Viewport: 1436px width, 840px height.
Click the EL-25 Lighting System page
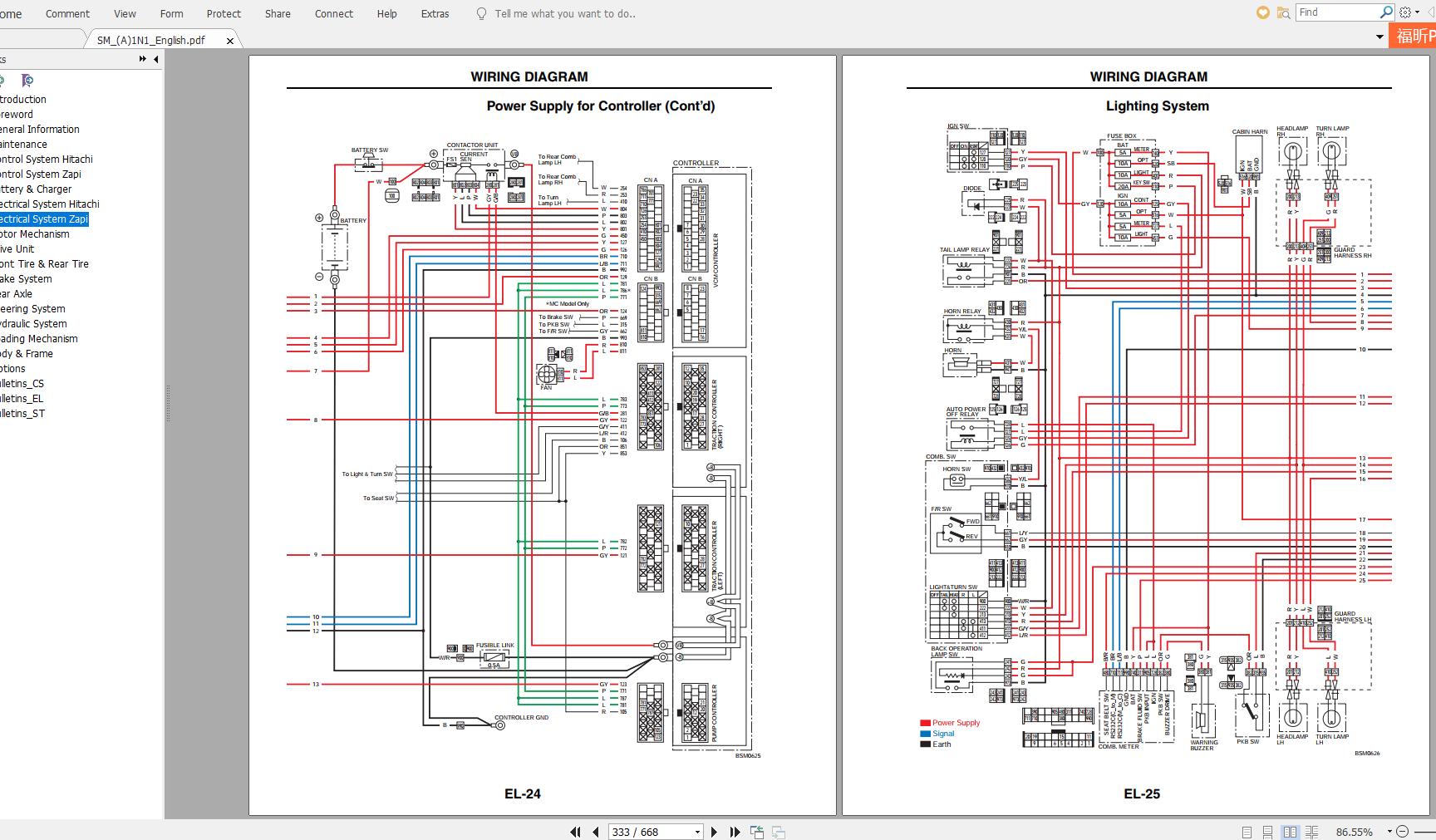tap(1136, 435)
